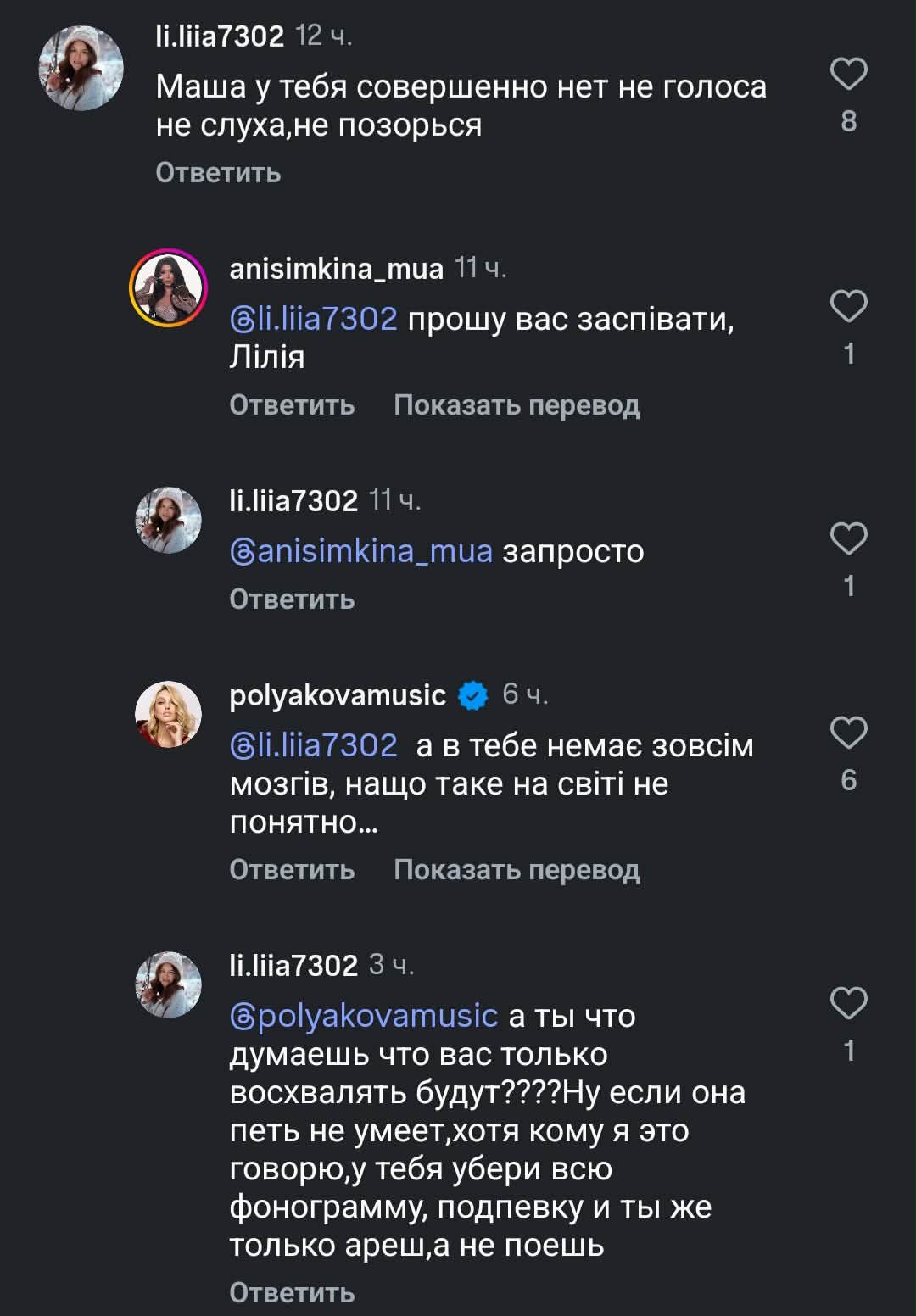Tap the @li.liia7302 mention in polyakovamusic's comment
The width and height of the screenshot is (916, 1316).
pyautogui.click(x=314, y=745)
